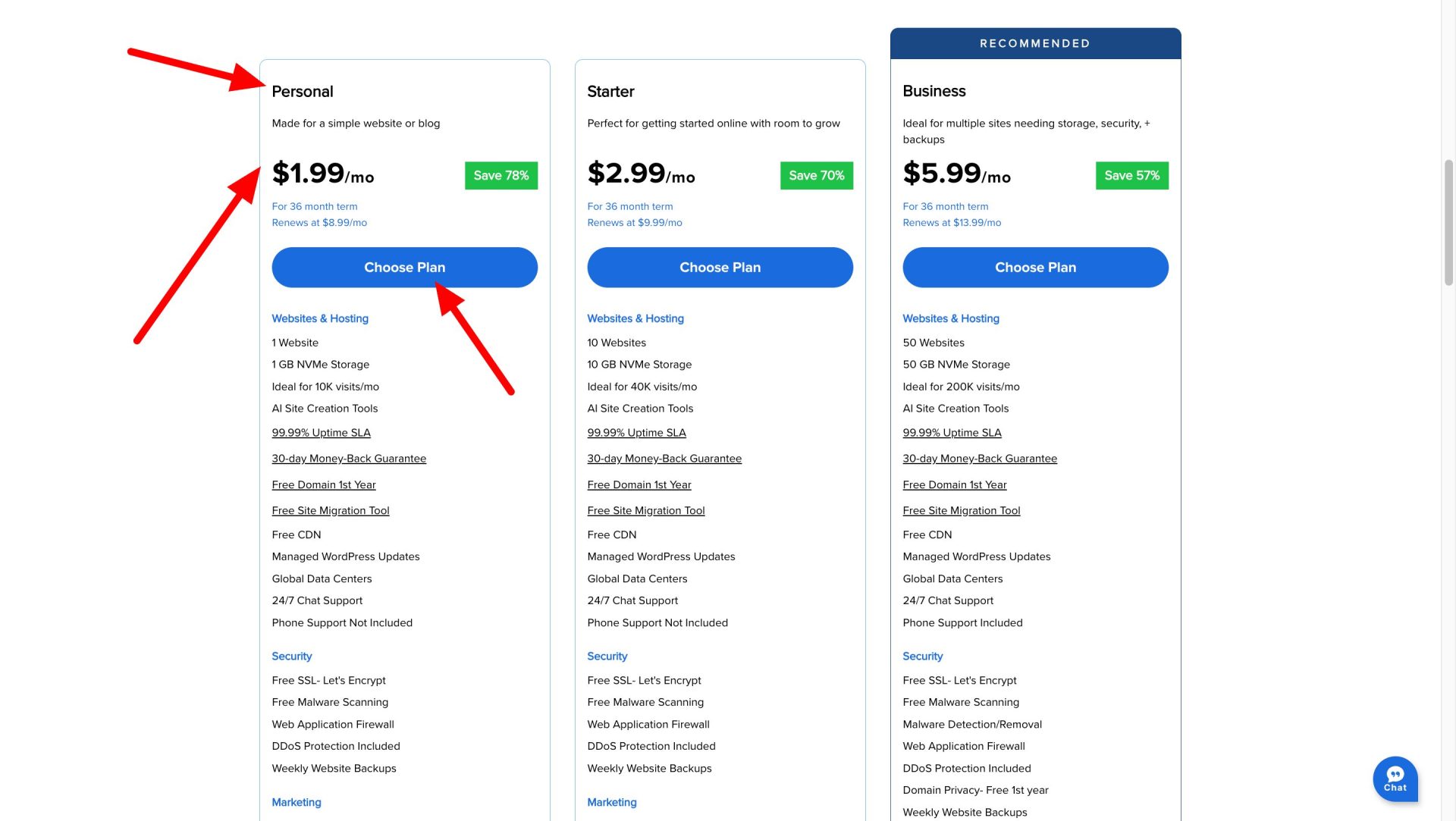Click Choose Plan for the Personal plan
This screenshot has height=821, width=1456.
[404, 267]
